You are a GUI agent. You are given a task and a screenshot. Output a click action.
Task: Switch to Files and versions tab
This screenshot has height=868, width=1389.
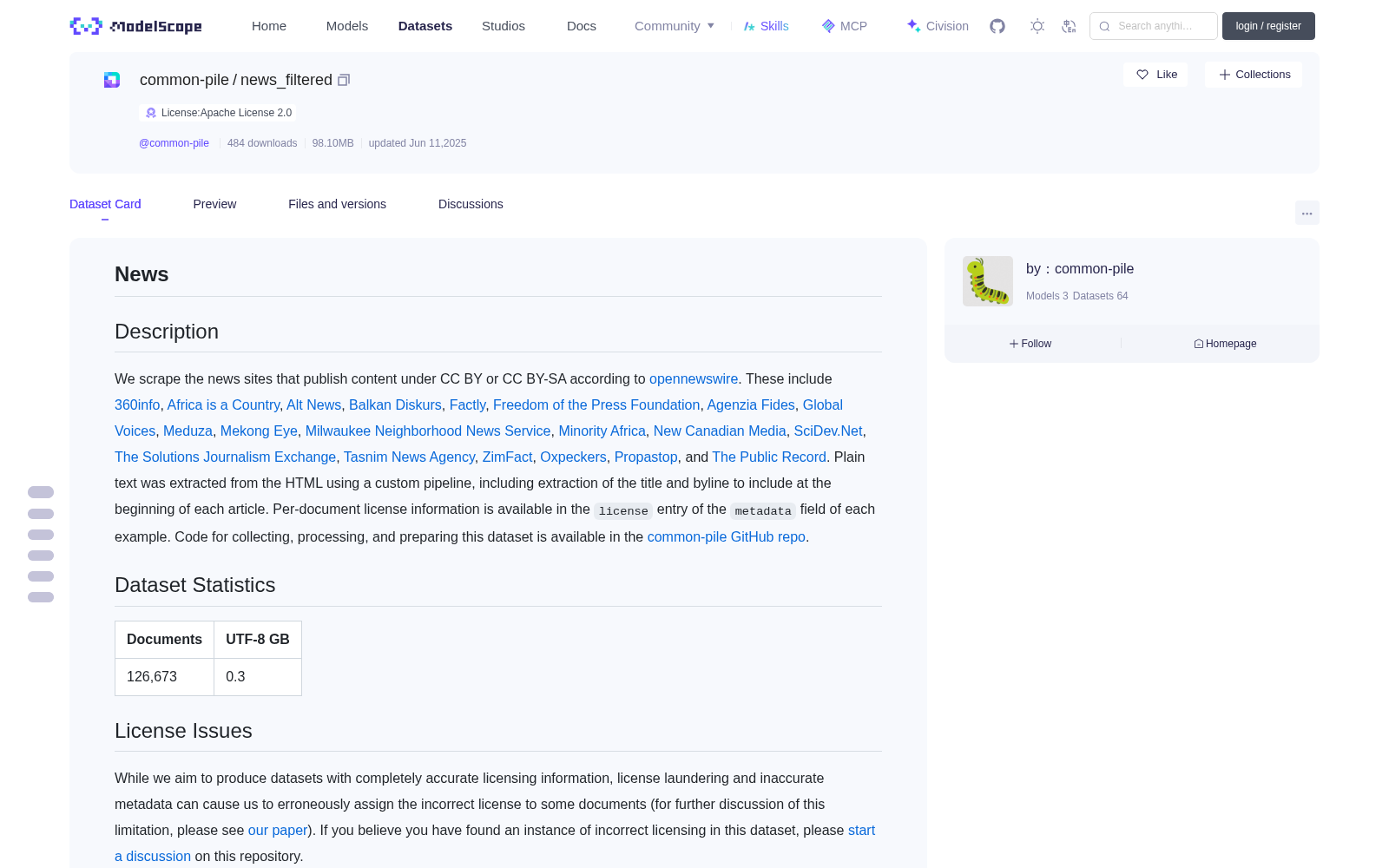click(337, 204)
